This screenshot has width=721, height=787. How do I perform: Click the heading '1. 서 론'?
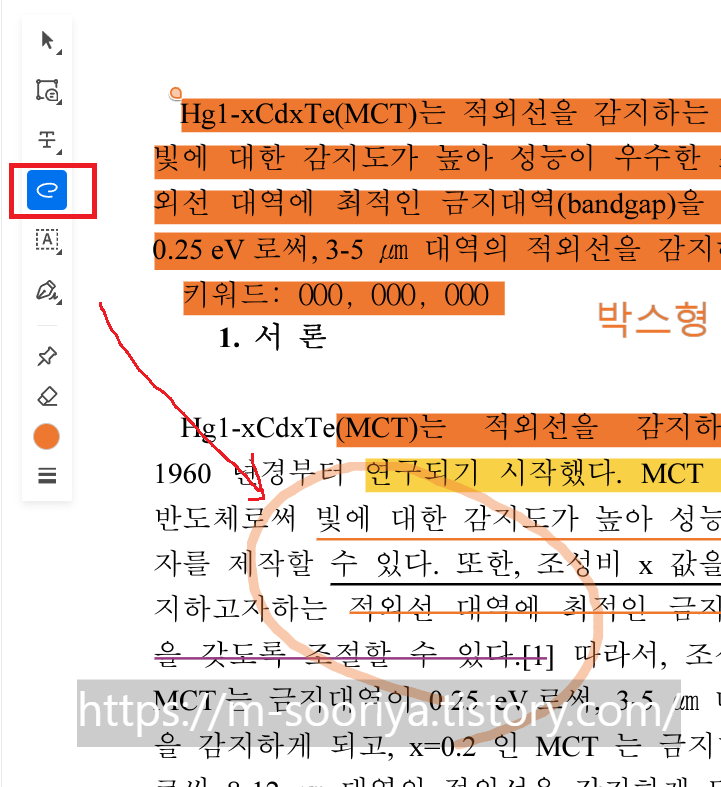pyautogui.click(x=273, y=337)
